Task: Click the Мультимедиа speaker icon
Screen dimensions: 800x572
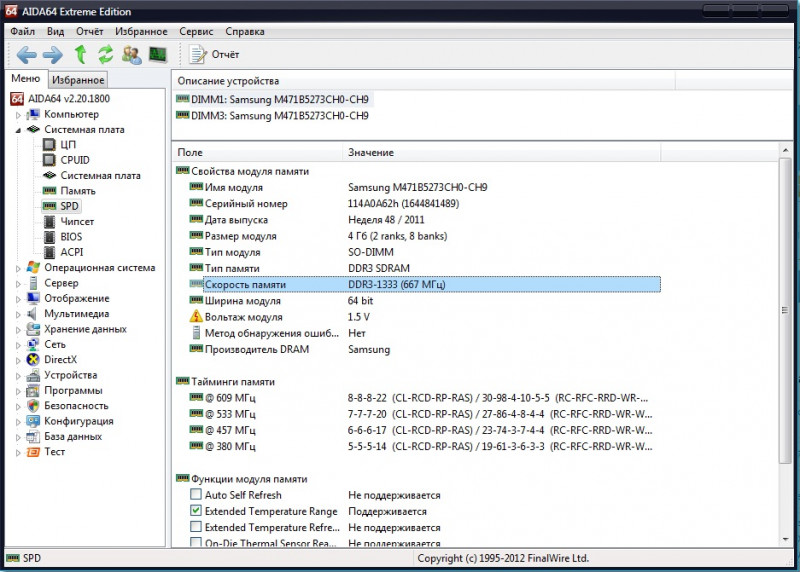Action: (32, 313)
